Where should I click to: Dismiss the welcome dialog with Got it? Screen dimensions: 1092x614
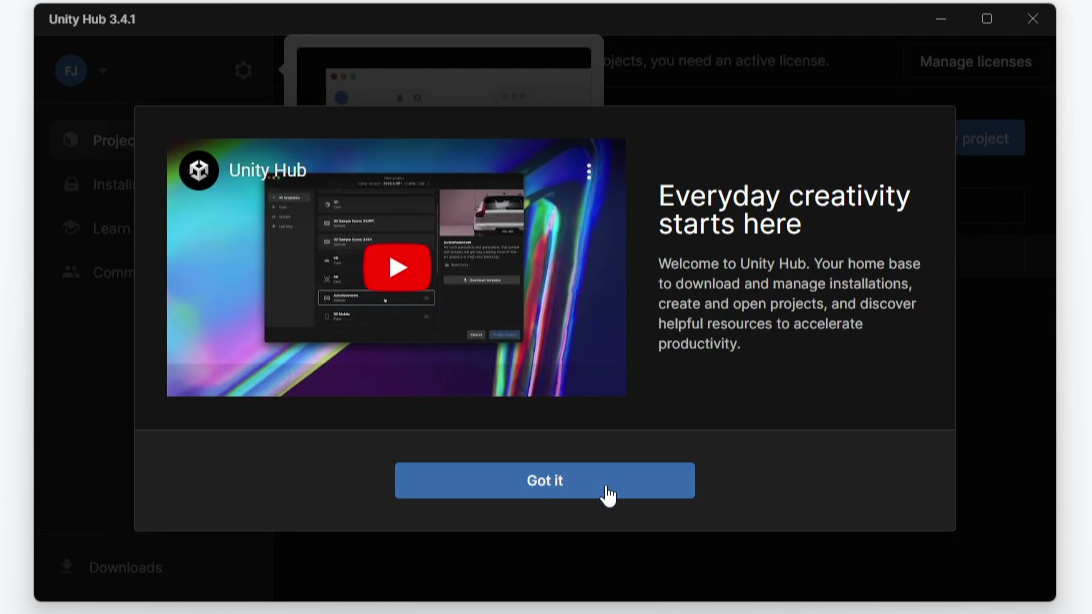(x=545, y=480)
